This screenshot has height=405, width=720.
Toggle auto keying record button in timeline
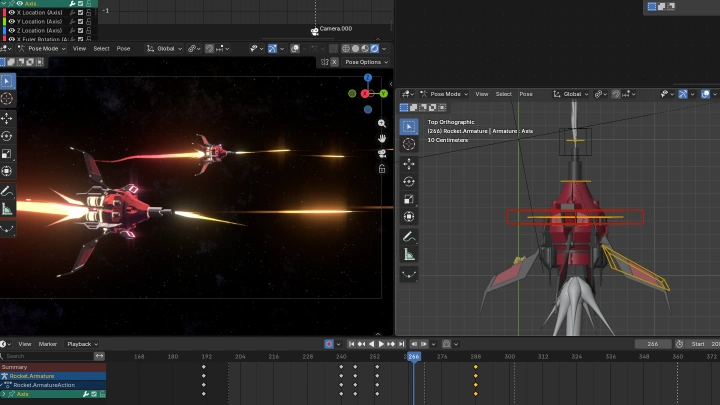point(329,344)
